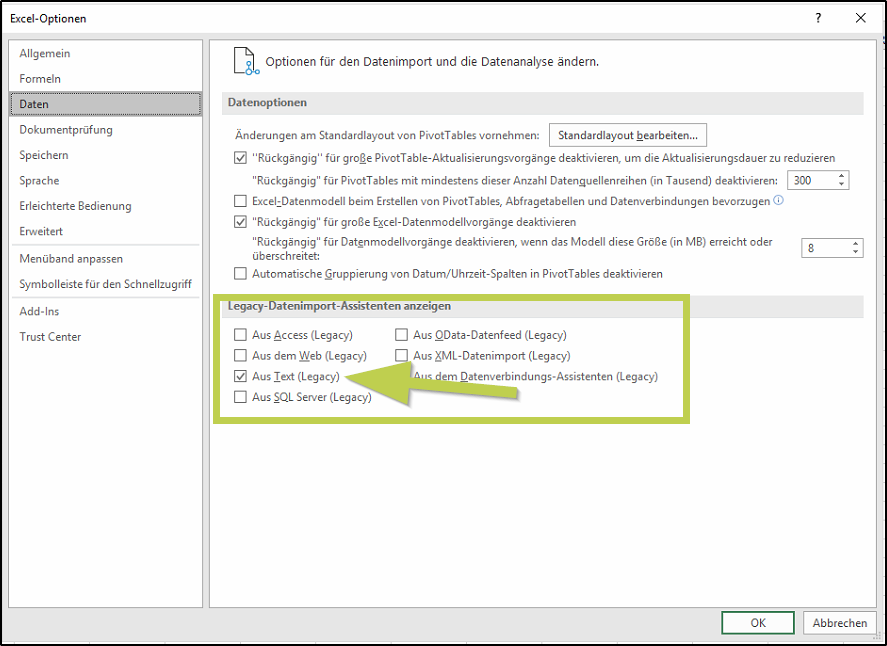Confirm the options with OK
This screenshot has height=646, width=887.
(x=758, y=623)
